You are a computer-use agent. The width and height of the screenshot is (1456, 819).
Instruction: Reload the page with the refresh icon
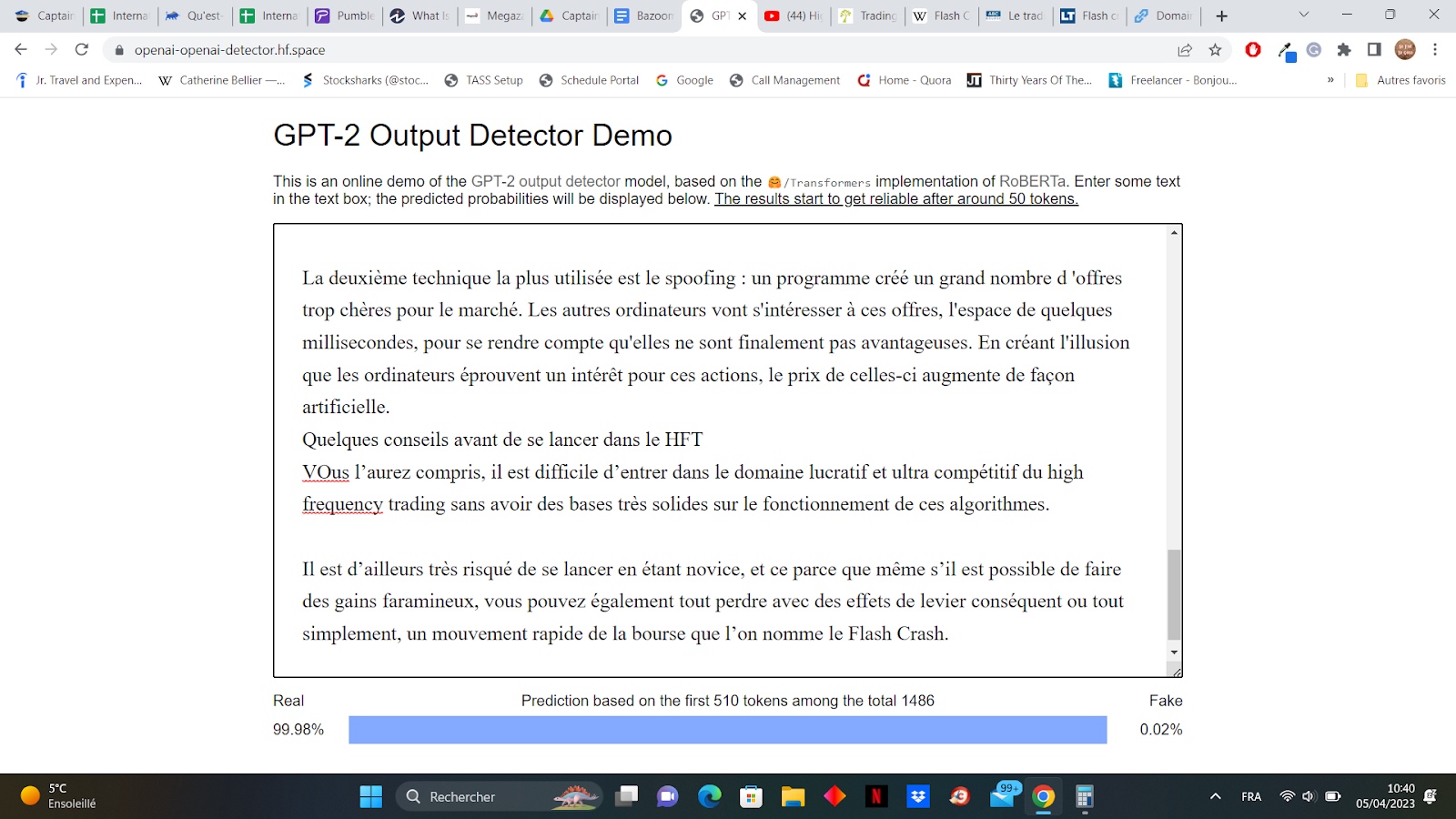[x=82, y=50]
